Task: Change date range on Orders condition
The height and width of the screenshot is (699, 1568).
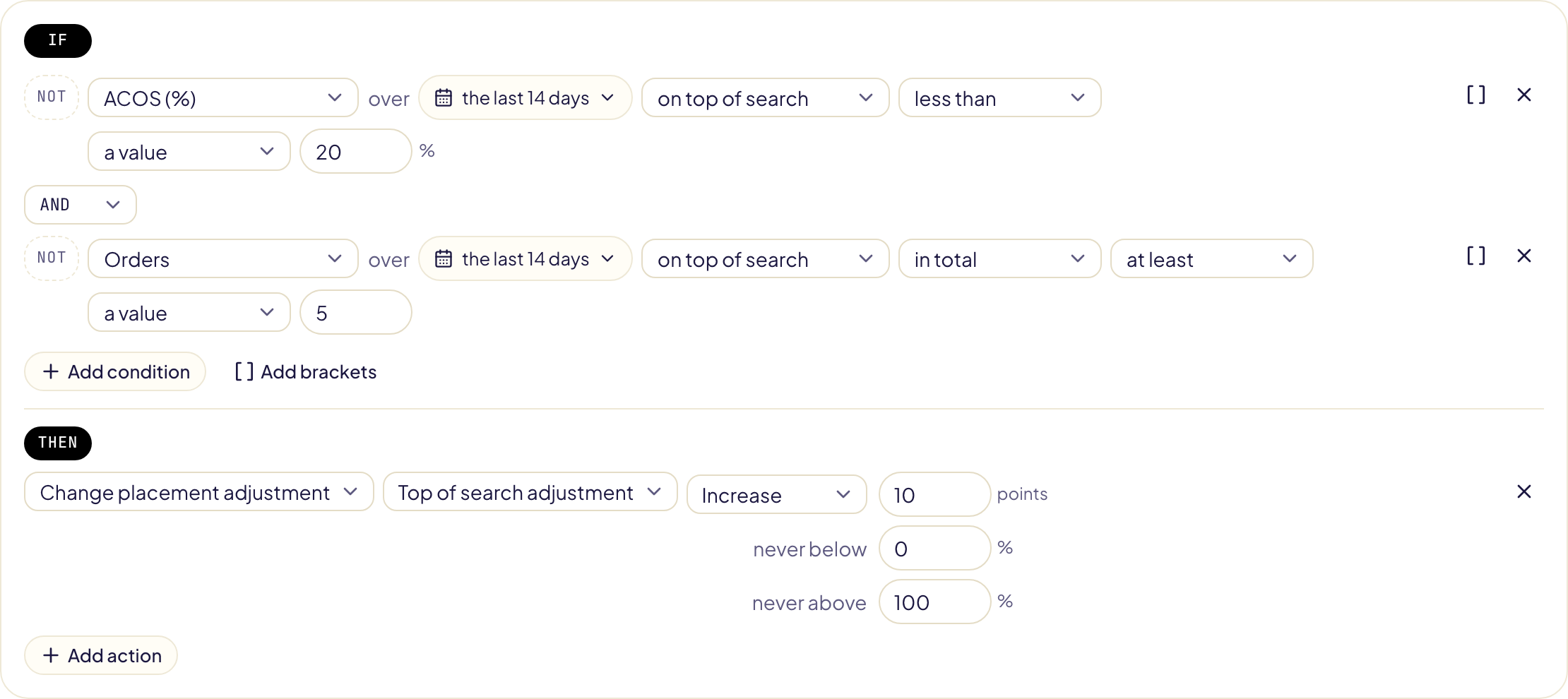Action: coord(525,258)
